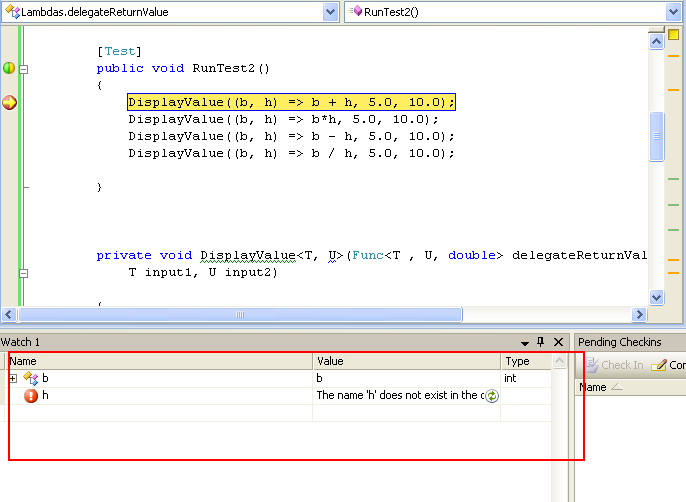Click the code editor's scroll-down arrow
The image size is (686, 502).
point(656,298)
